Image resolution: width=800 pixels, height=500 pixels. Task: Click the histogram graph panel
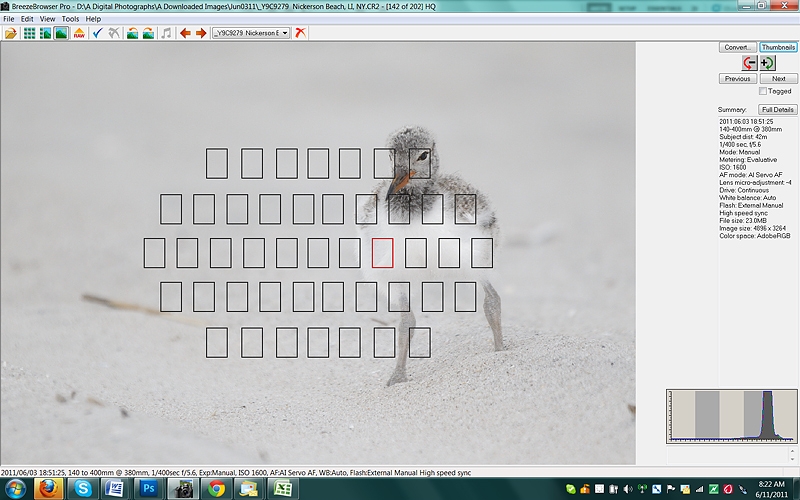click(732, 416)
